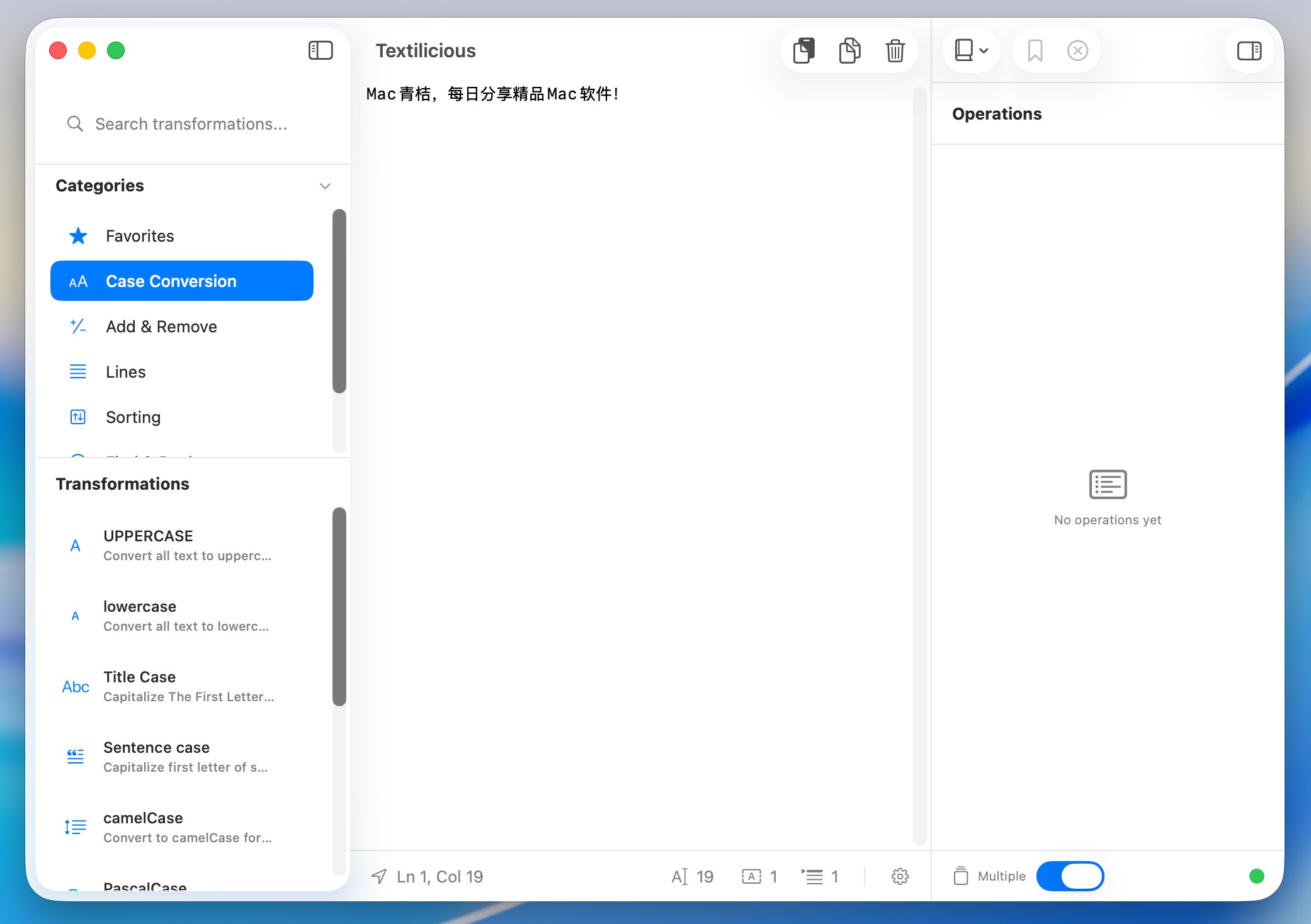The width and height of the screenshot is (1311, 924).
Task: Toggle the Multiple switch off
Action: coord(1070,876)
